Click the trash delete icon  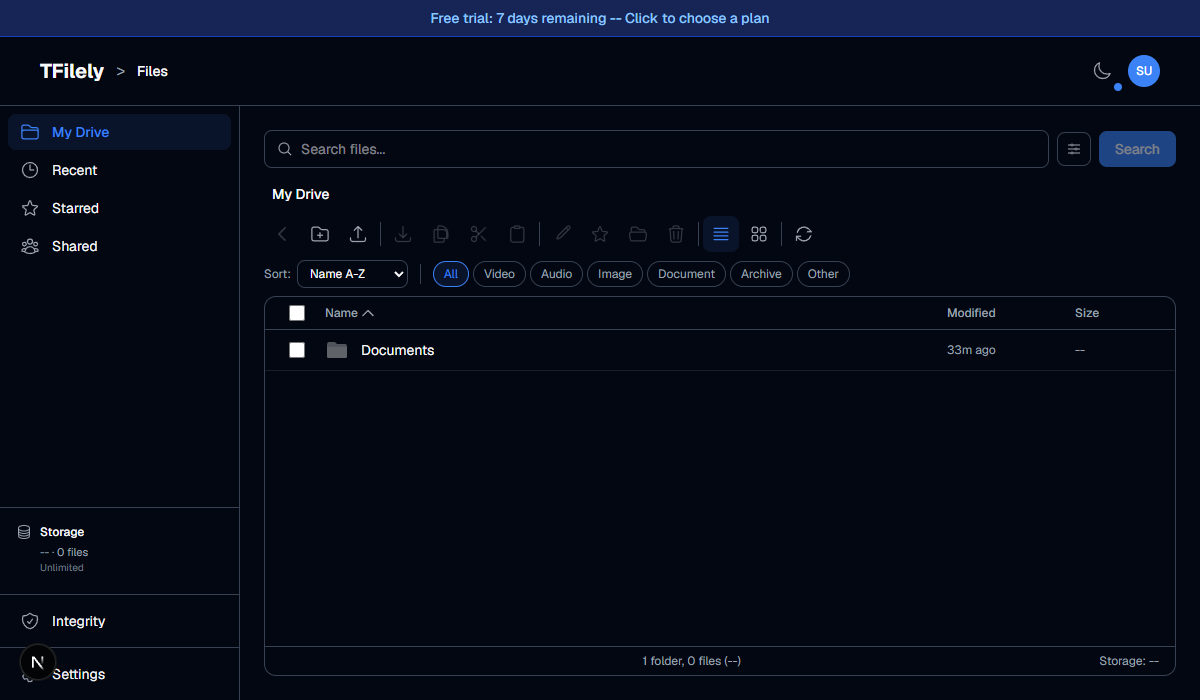(676, 234)
